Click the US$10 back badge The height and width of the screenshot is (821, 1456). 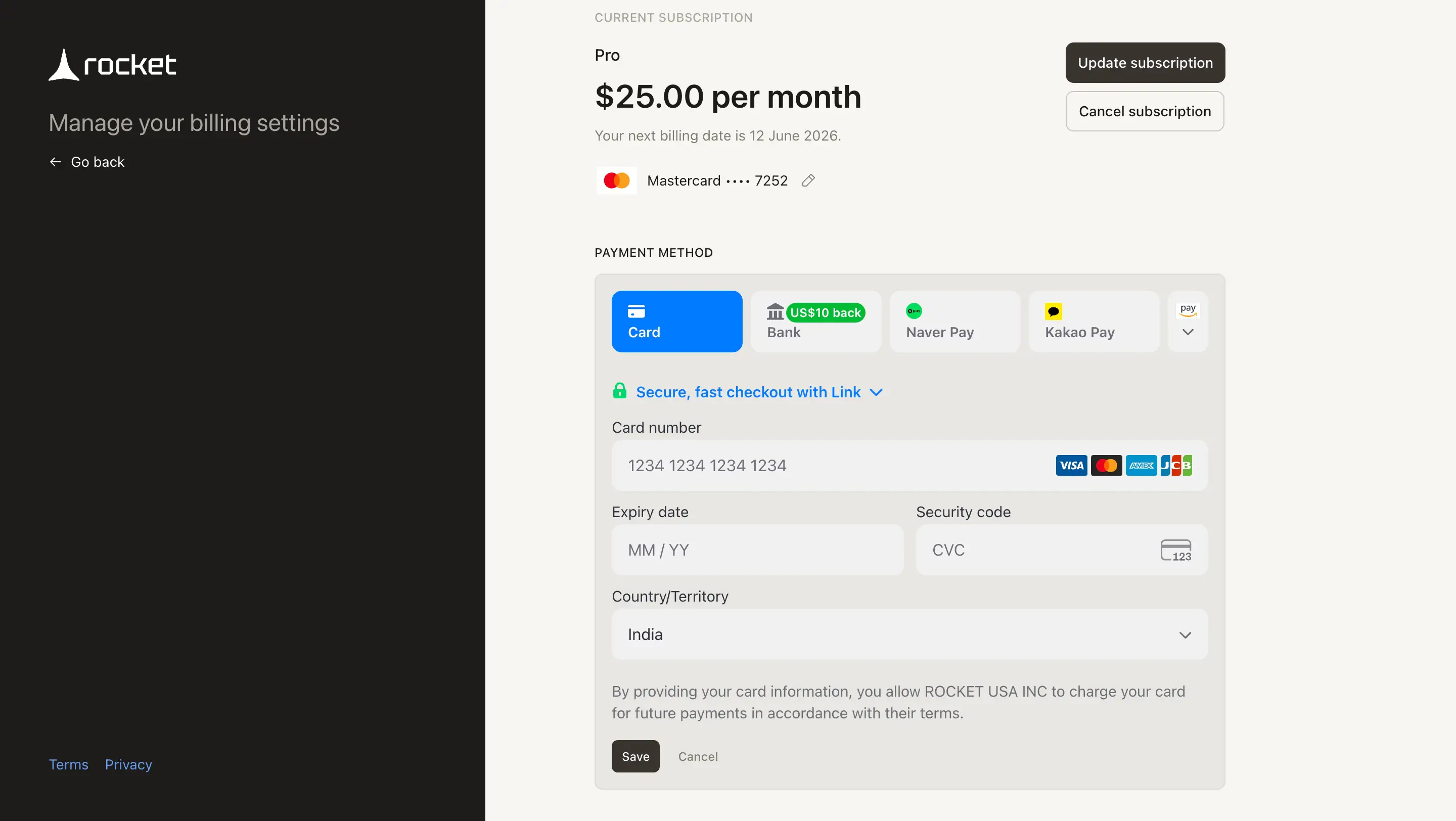825,312
